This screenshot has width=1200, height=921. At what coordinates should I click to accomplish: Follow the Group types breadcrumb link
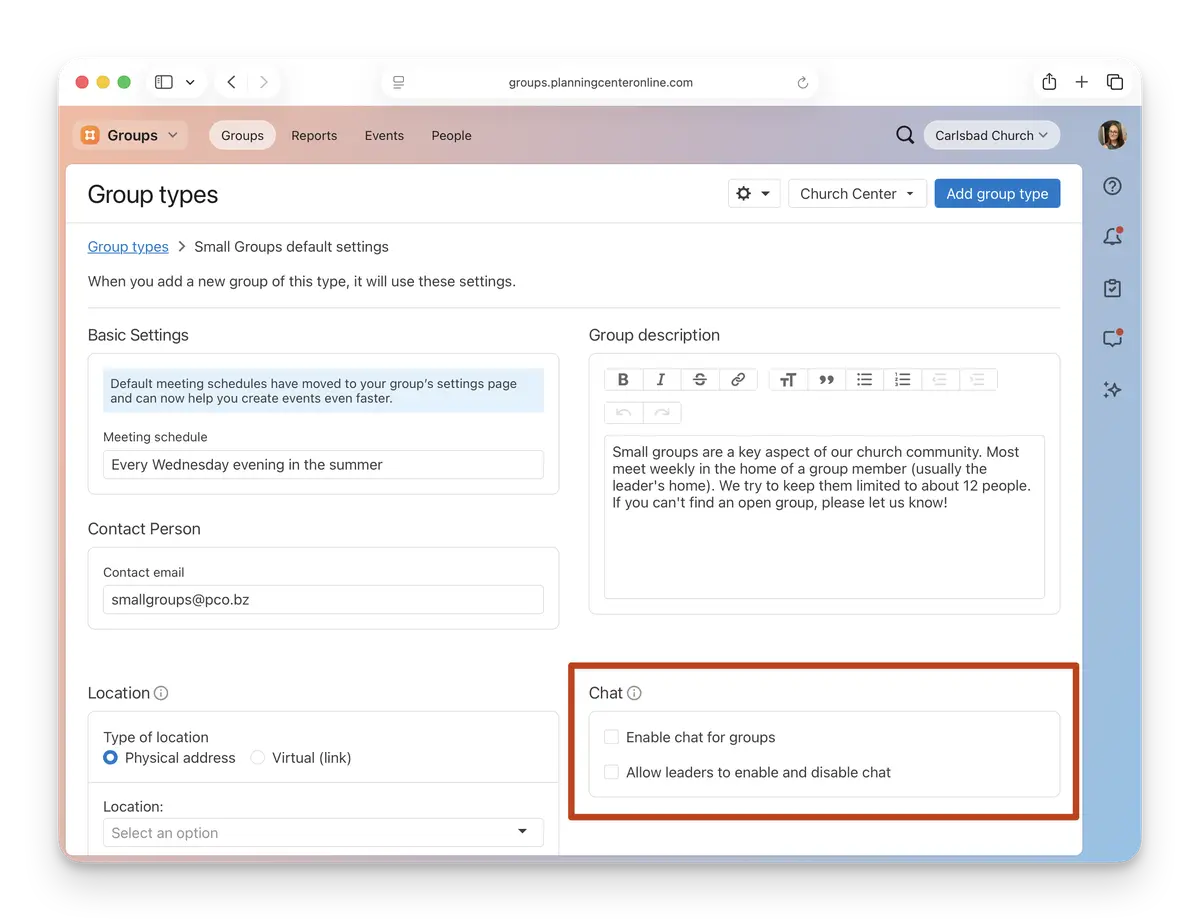click(x=128, y=246)
